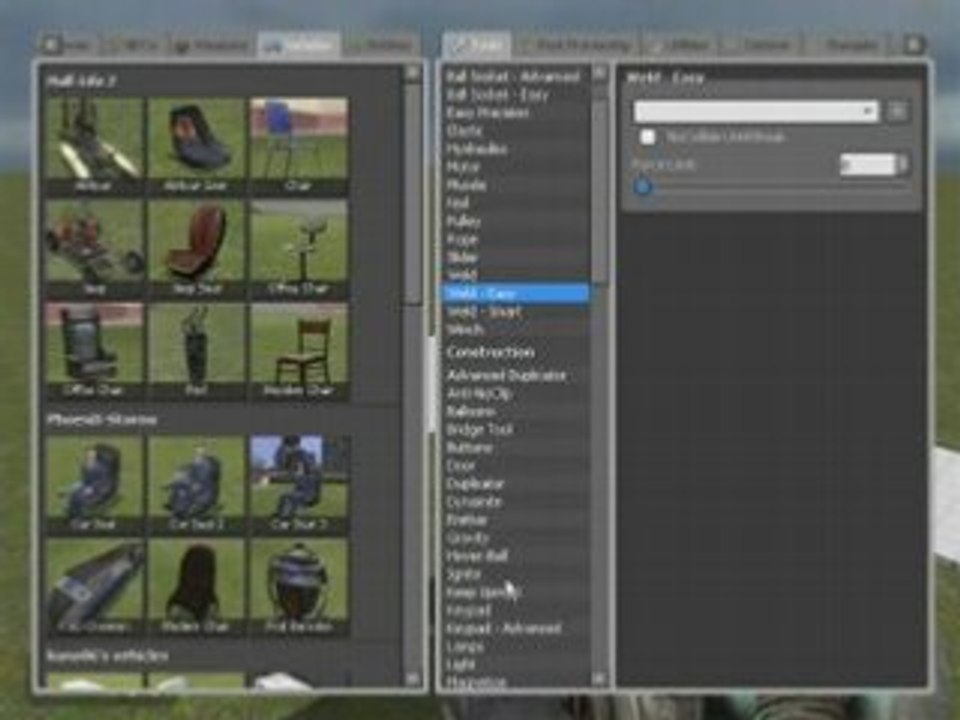Select the Motor tool
The image size is (960, 720).
tap(516, 167)
